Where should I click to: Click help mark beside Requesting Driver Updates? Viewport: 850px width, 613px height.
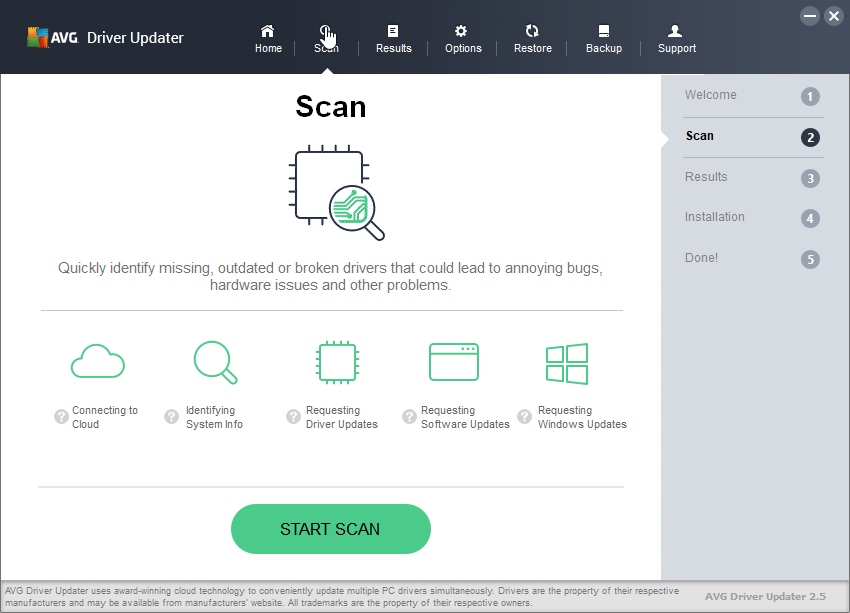tap(293, 417)
